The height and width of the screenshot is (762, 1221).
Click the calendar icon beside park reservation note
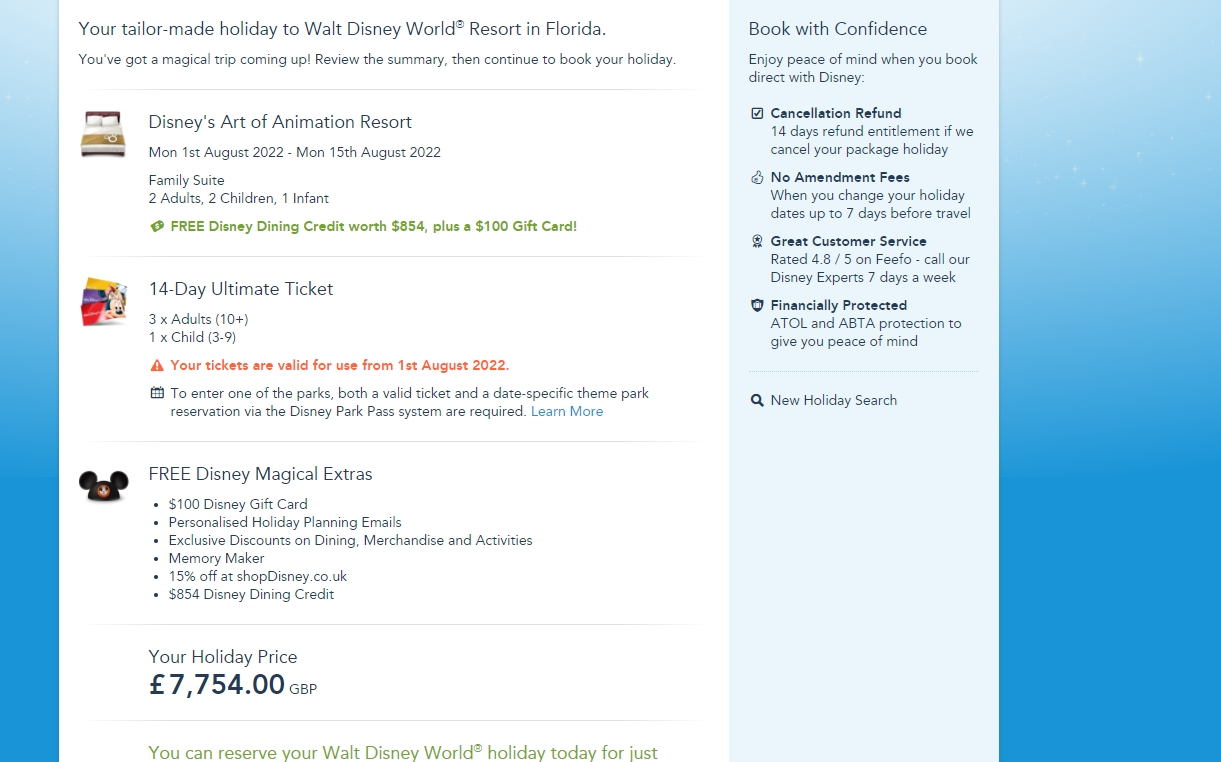click(x=157, y=393)
